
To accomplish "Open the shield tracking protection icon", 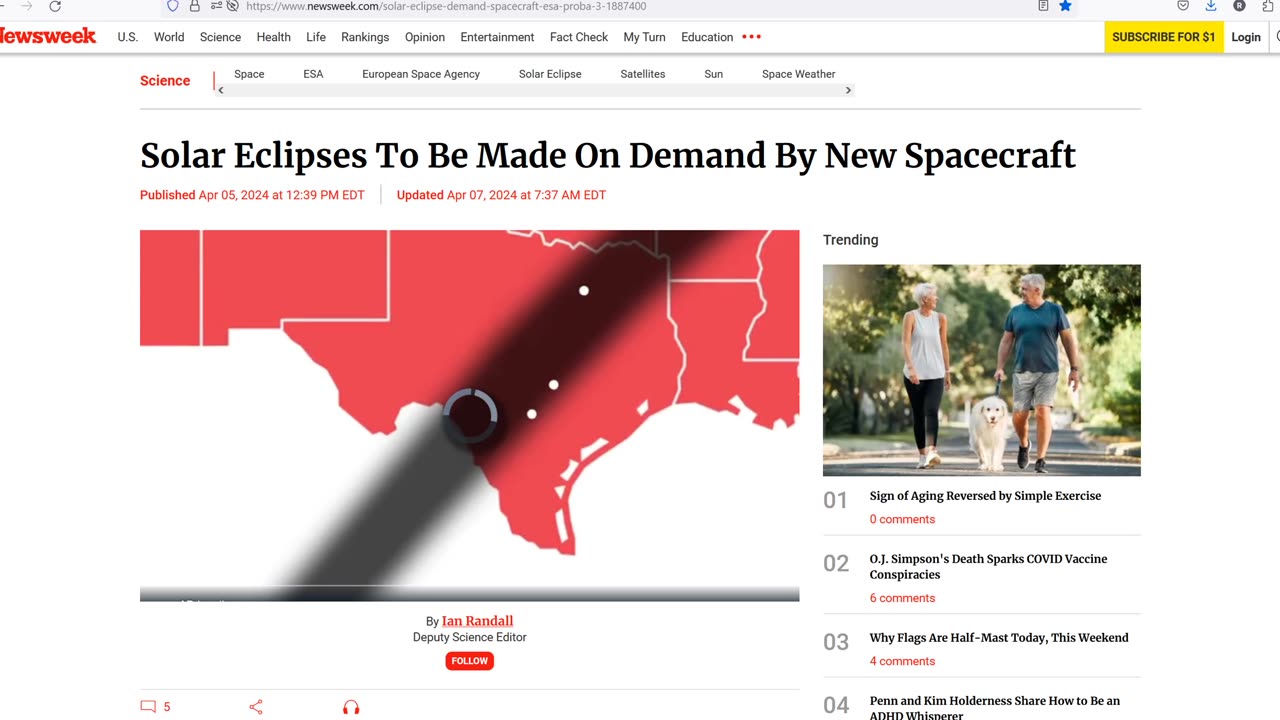I will pos(173,6).
